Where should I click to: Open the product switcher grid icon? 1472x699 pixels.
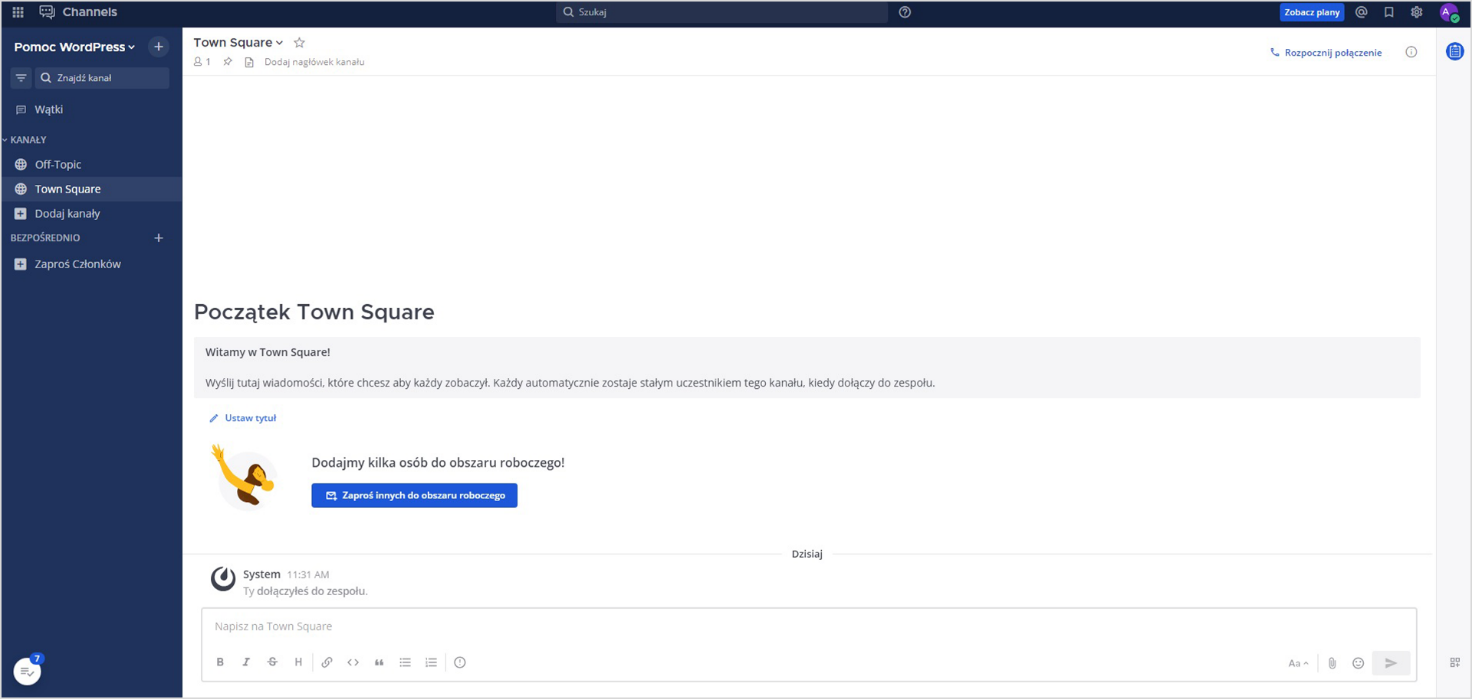pos(18,12)
